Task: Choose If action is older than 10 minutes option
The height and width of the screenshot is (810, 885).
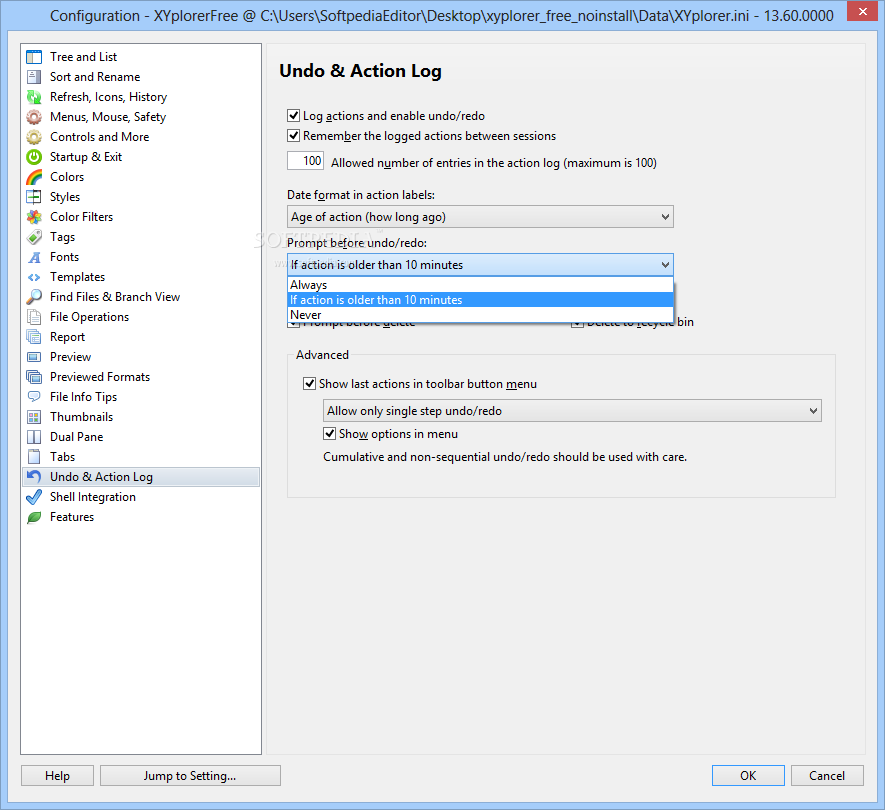Action: [480, 300]
